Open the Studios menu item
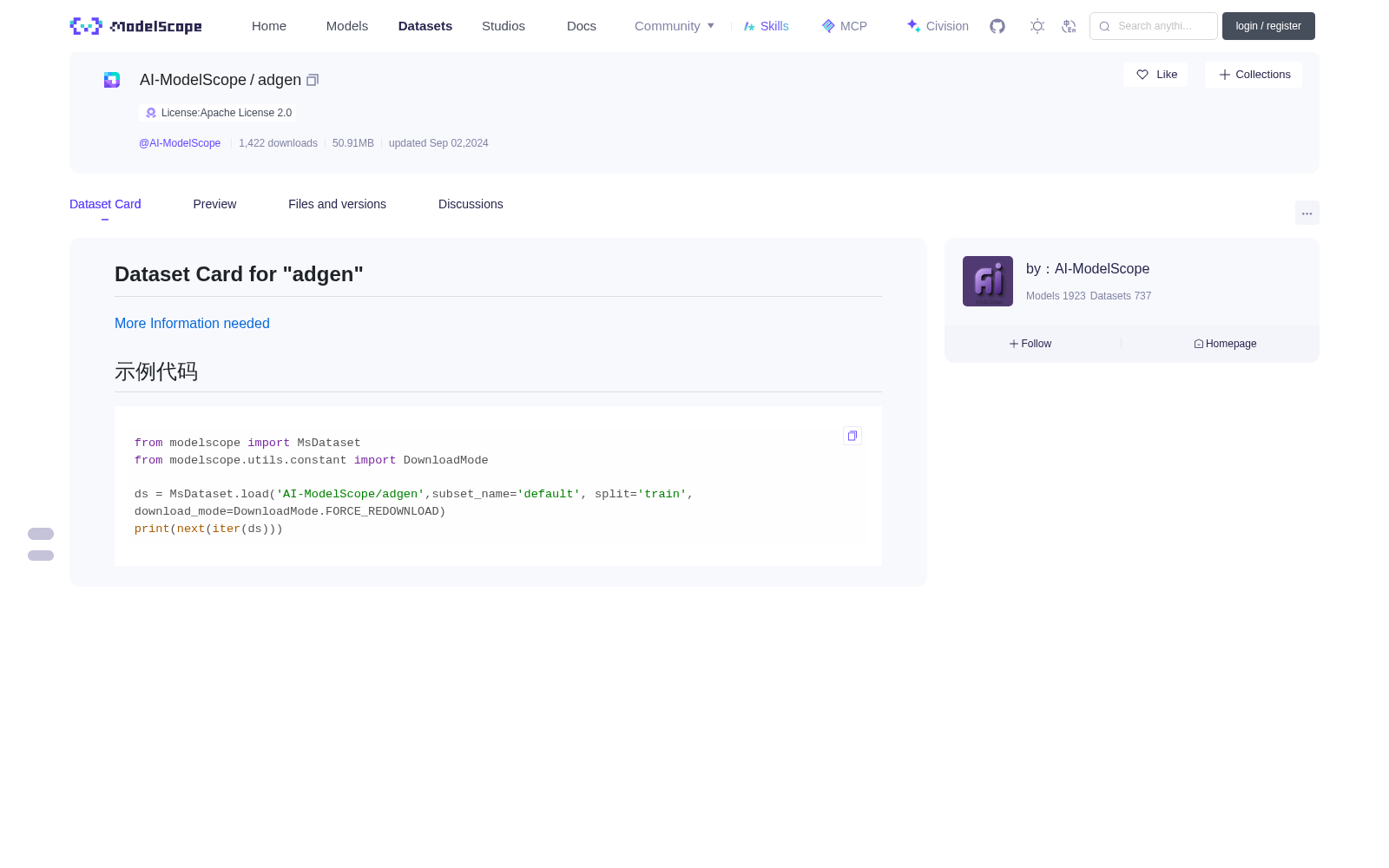The width and height of the screenshot is (1389, 868). click(x=504, y=26)
